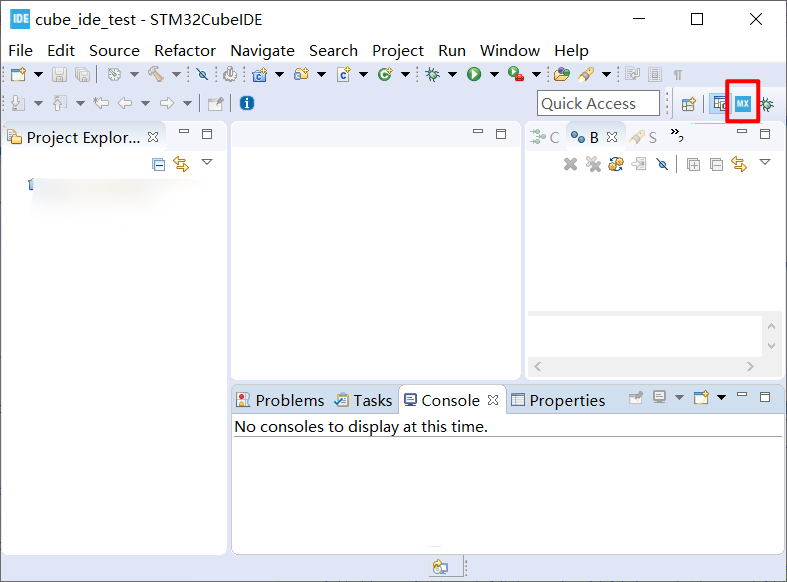Image resolution: width=787 pixels, height=582 pixels.
Task: Open the Debug button dropdown arrow
Action: point(452,74)
